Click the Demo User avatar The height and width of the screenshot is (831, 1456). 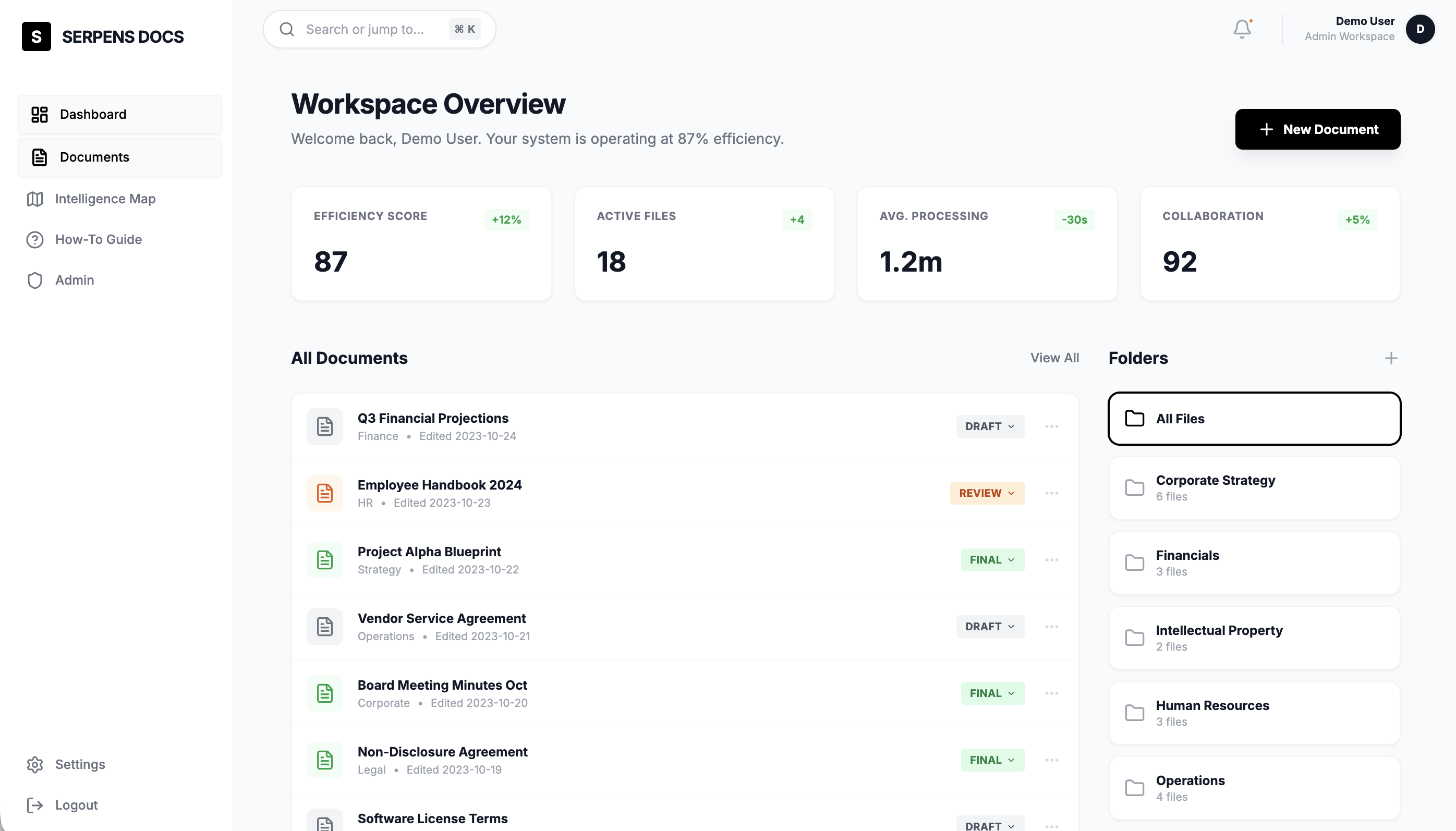point(1421,29)
